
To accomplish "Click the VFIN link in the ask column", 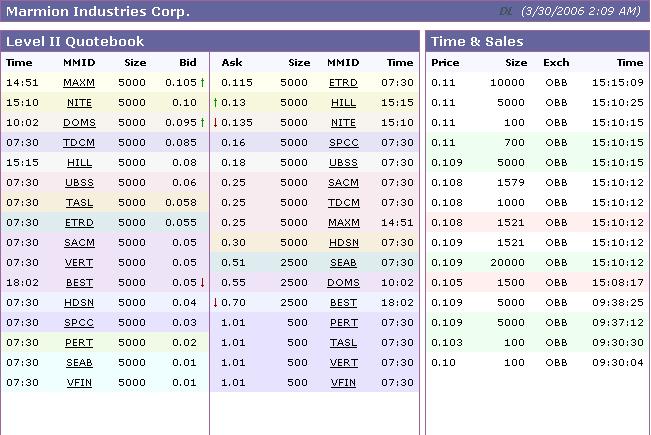I will [x=343, y=382].
